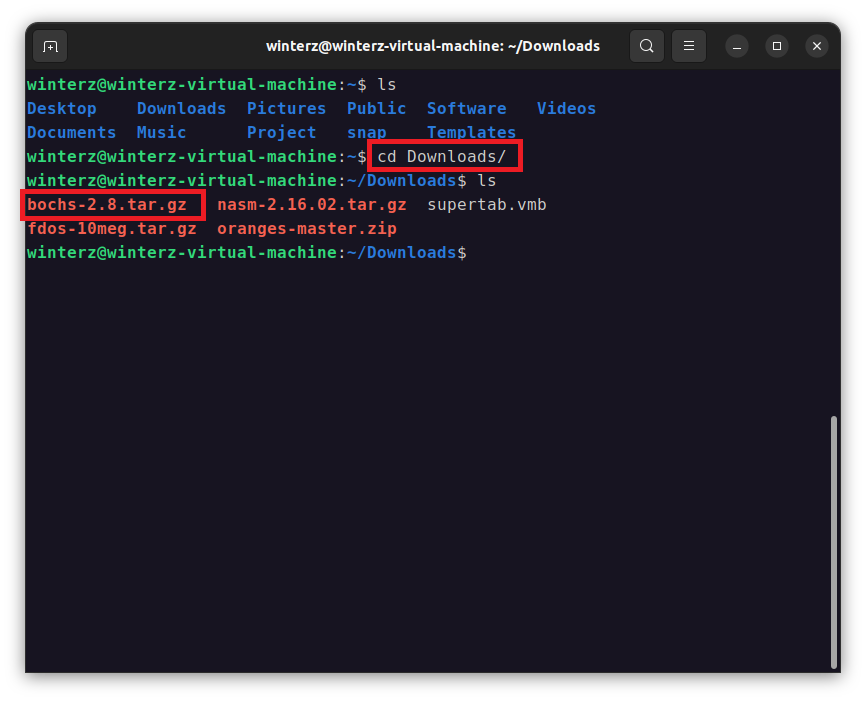Select the snap folder name in the output

pyautogui.click(x=367, y=132)
